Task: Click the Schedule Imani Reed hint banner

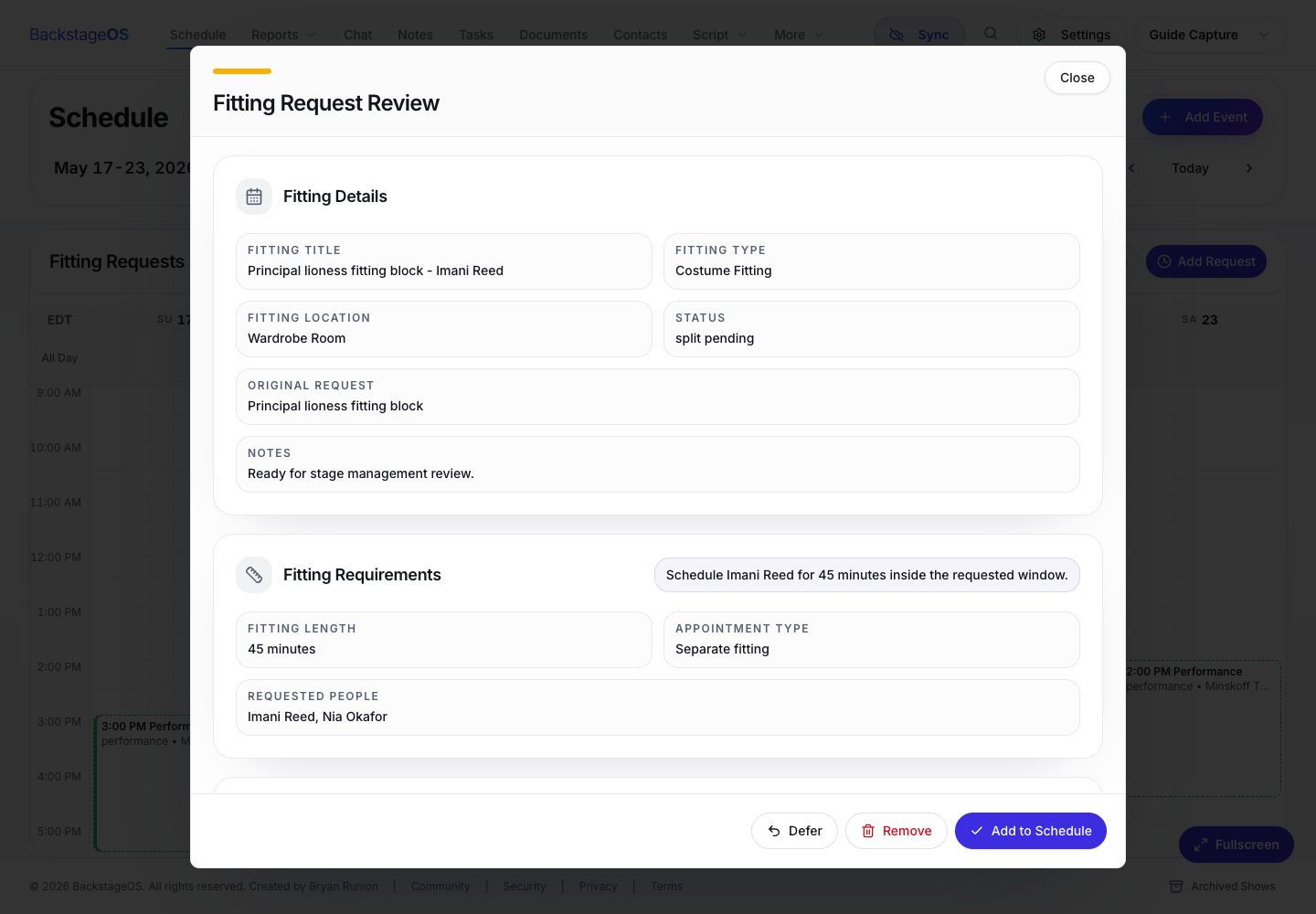Action: point(867,575)
